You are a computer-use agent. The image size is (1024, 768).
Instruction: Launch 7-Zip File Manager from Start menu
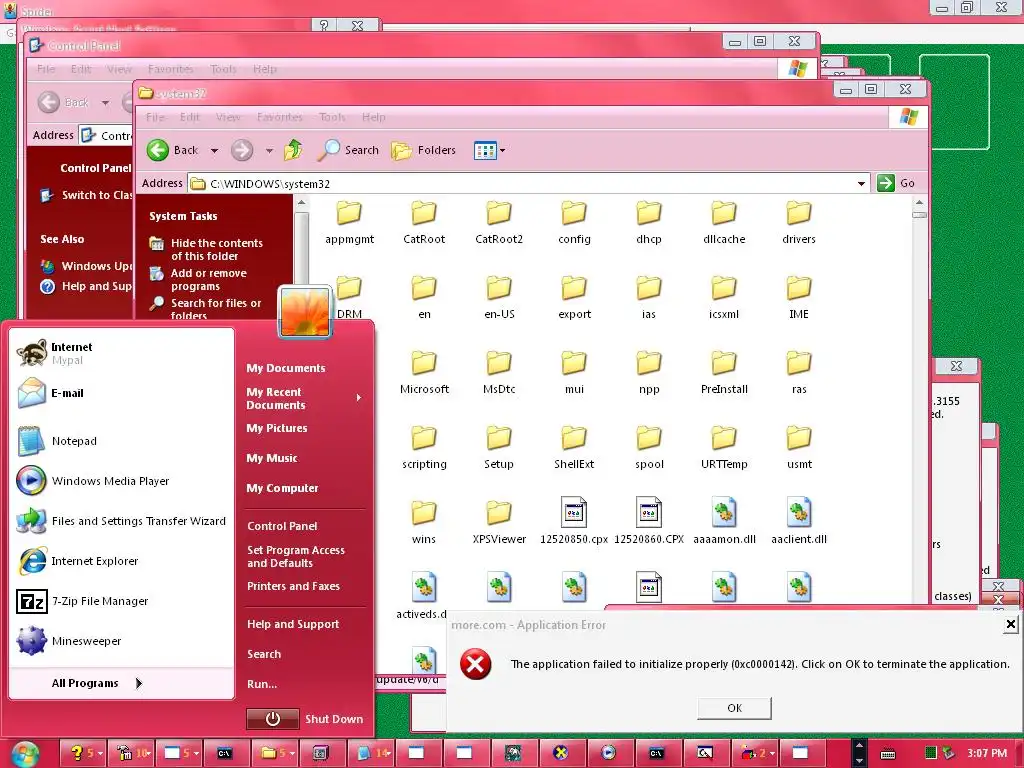click(82, 601)
